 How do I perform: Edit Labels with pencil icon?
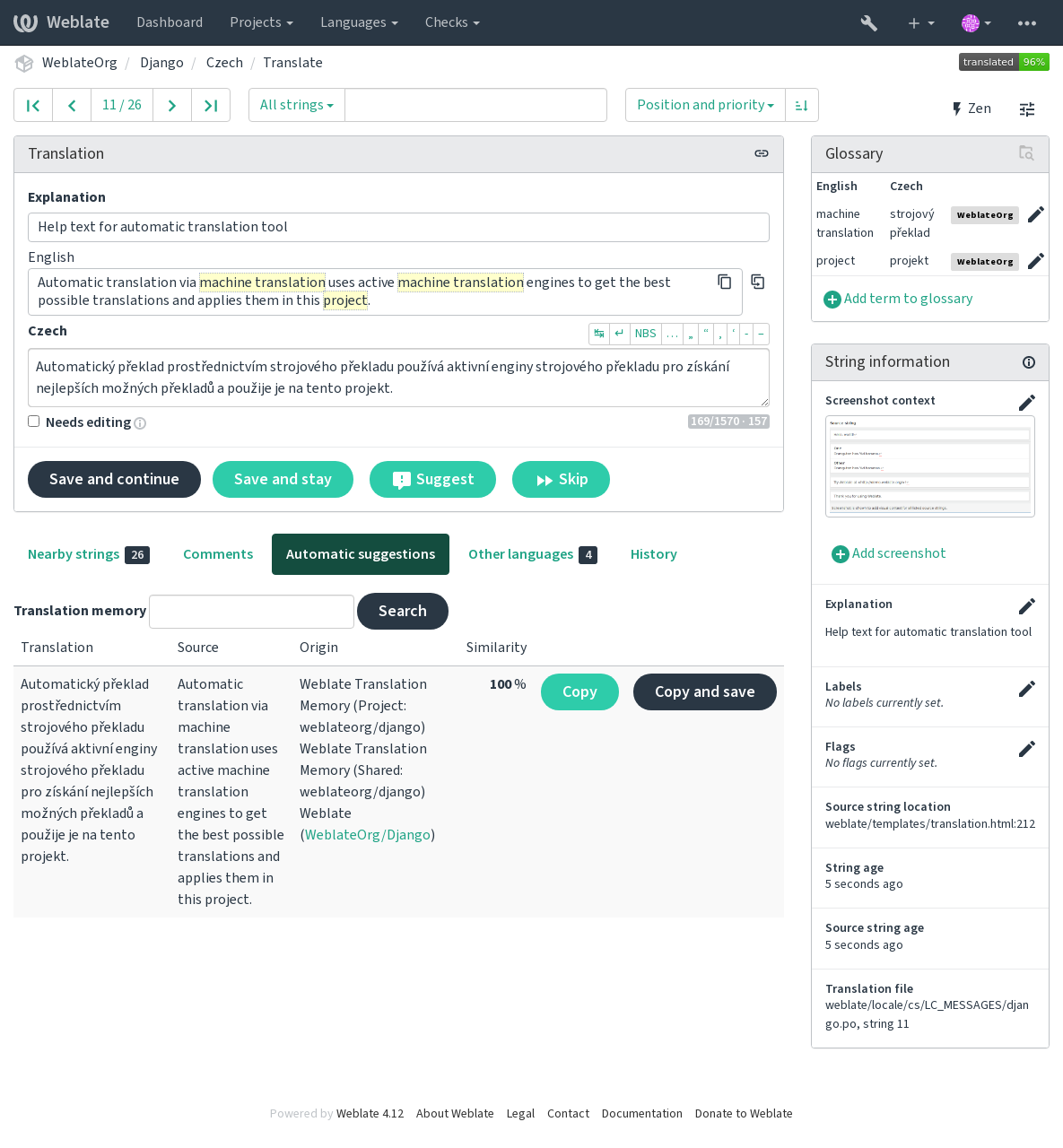point(1027,689)
